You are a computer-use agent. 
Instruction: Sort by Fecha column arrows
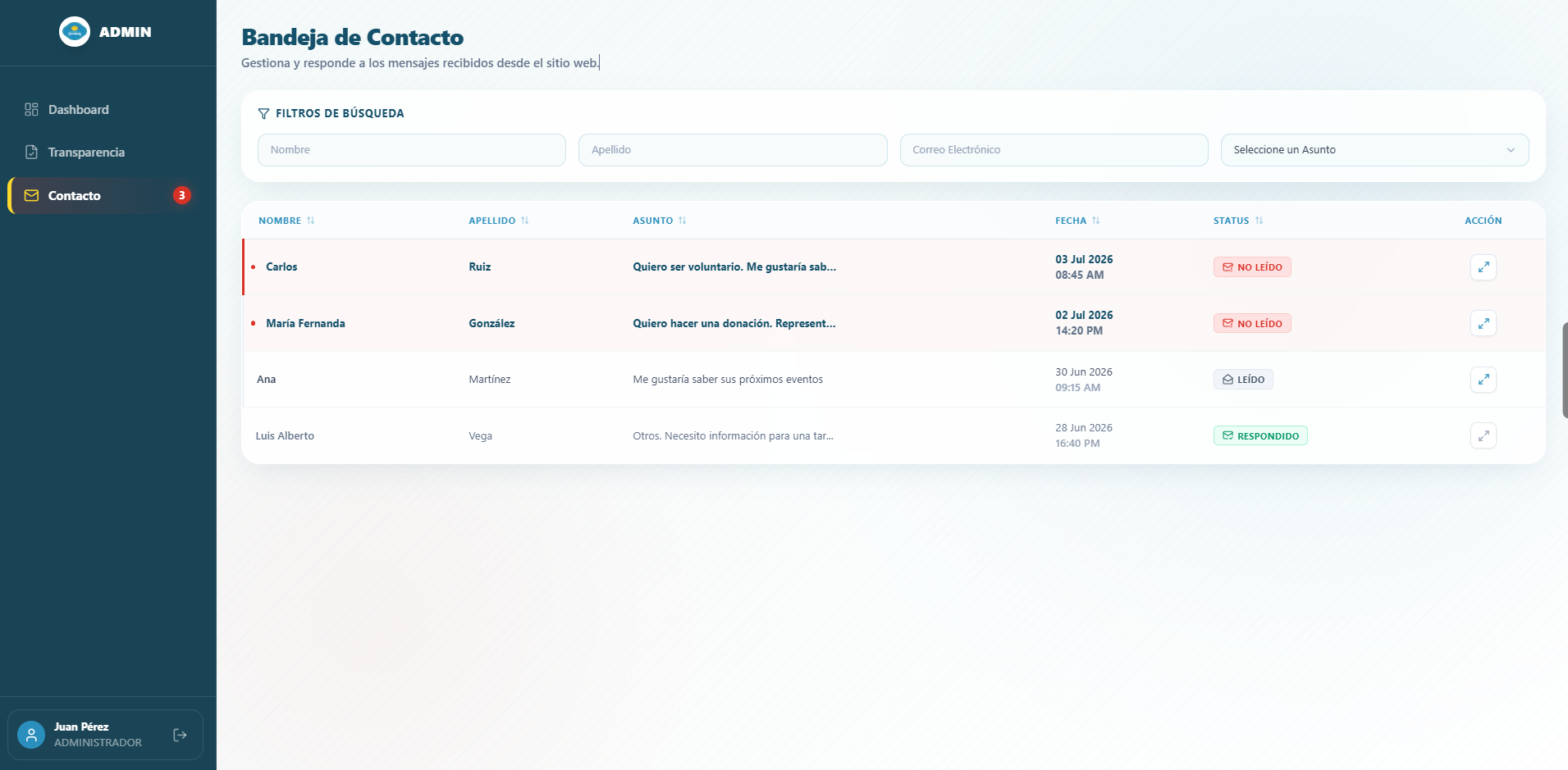point(1096,221)
